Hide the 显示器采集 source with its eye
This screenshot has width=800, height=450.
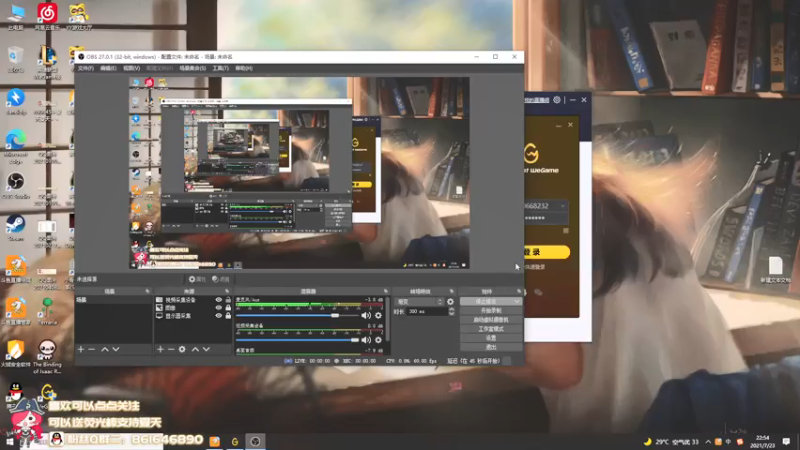(x=218, y=316)
